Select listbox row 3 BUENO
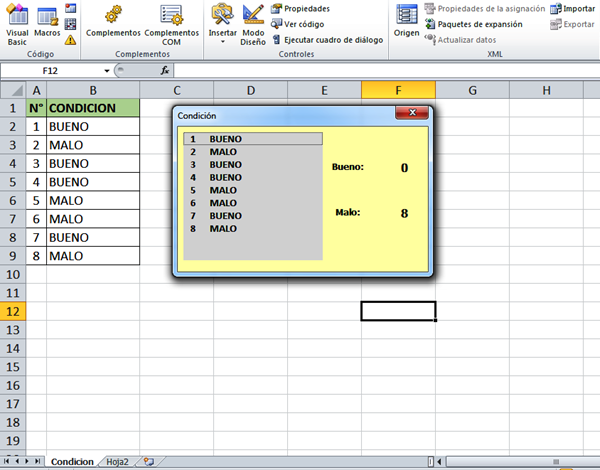 pyautogui.click(x=253, y=165)
